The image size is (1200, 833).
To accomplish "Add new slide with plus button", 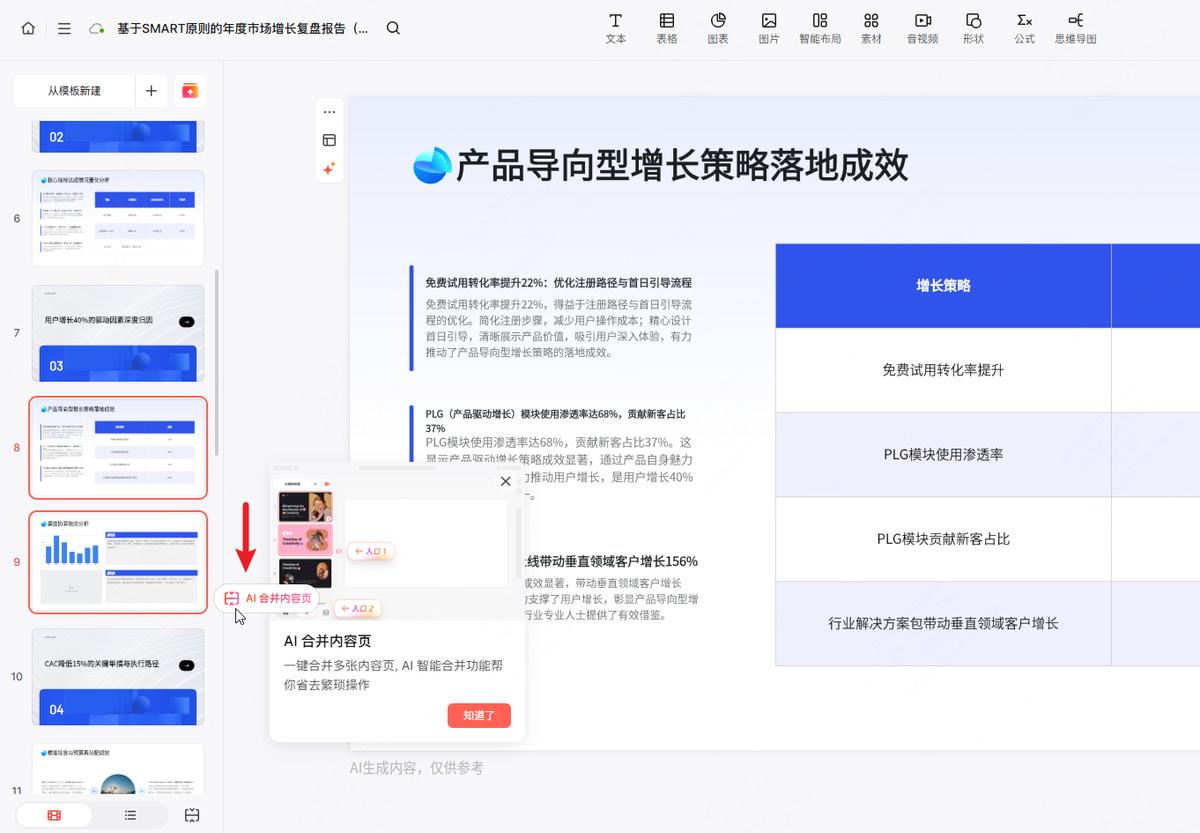I will point(151,91).
